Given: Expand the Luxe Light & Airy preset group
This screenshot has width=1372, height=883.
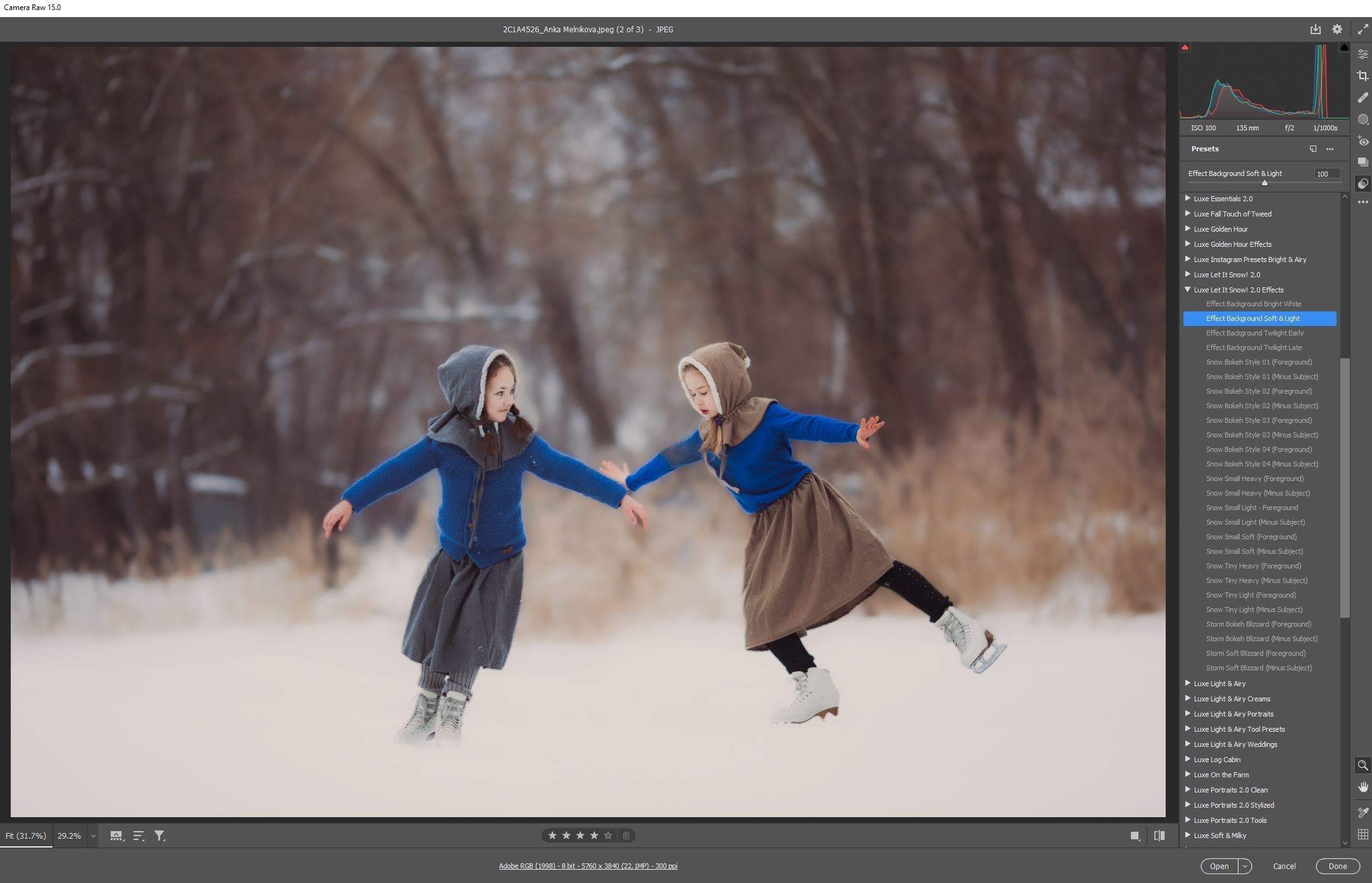Looking at the screenshot, I should point(1188,684).
